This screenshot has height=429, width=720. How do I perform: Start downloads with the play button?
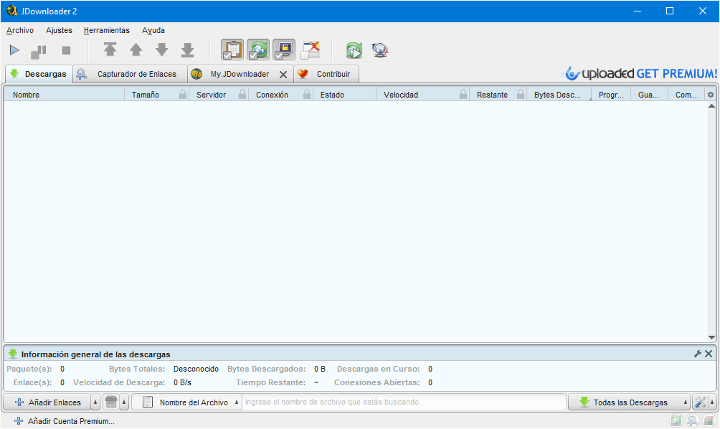click(14, 50)
